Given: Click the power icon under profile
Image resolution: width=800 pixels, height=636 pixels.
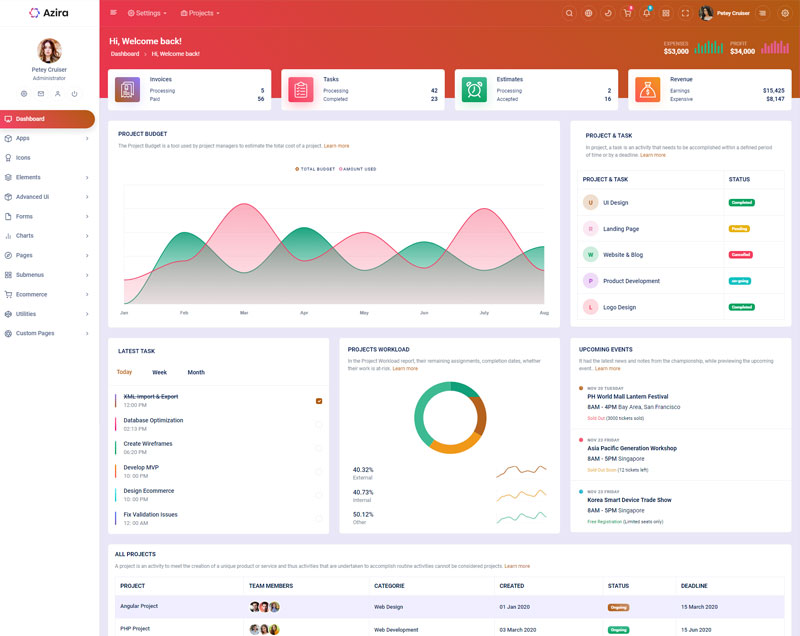Looking at the screenshot, I should tap(74, 93).
